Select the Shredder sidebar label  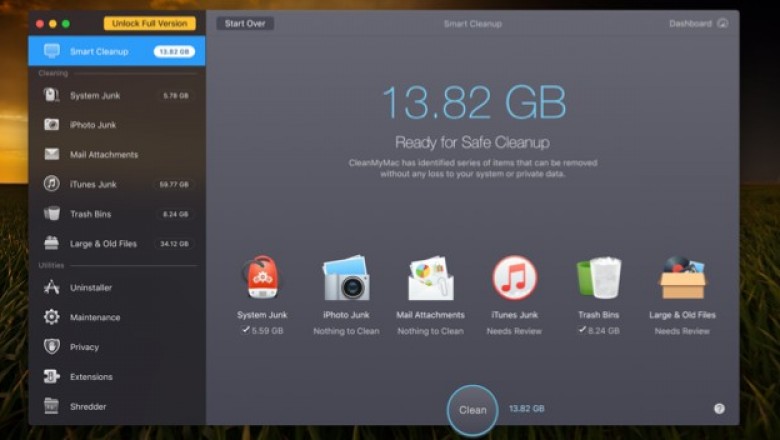point(88,407)
